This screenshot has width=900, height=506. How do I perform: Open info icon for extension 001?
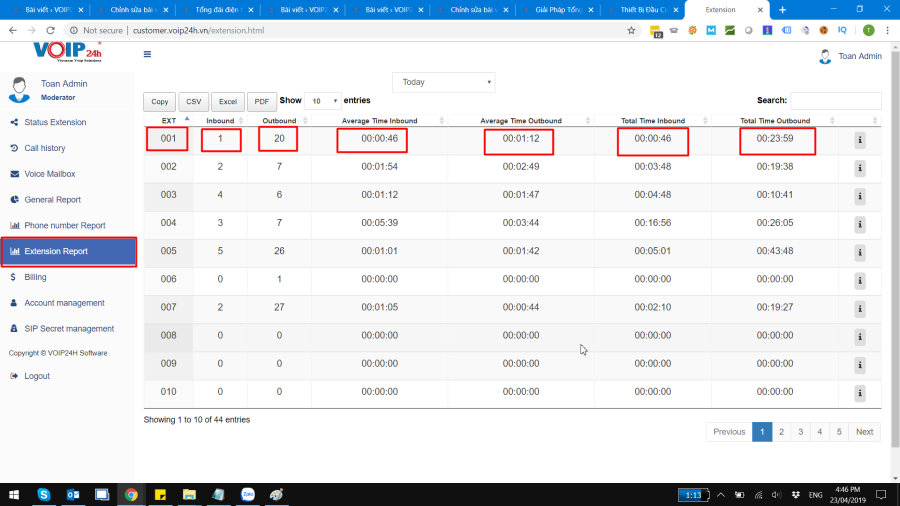[x=859, y=140]
